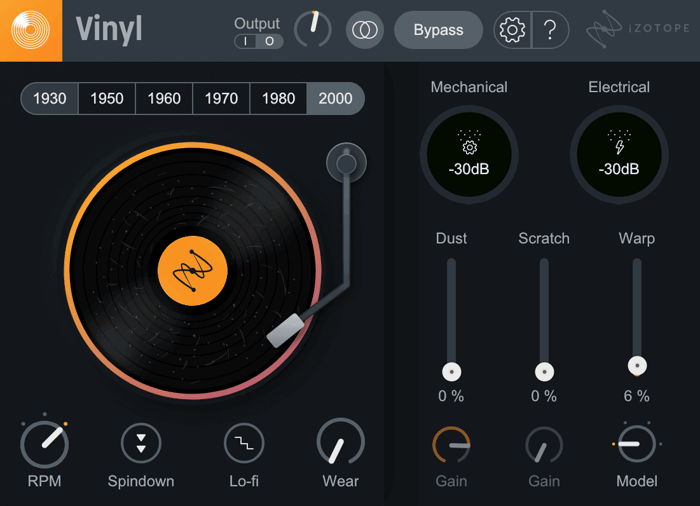
Task: Click the Wear label
Action: click(x=341, y=481)
